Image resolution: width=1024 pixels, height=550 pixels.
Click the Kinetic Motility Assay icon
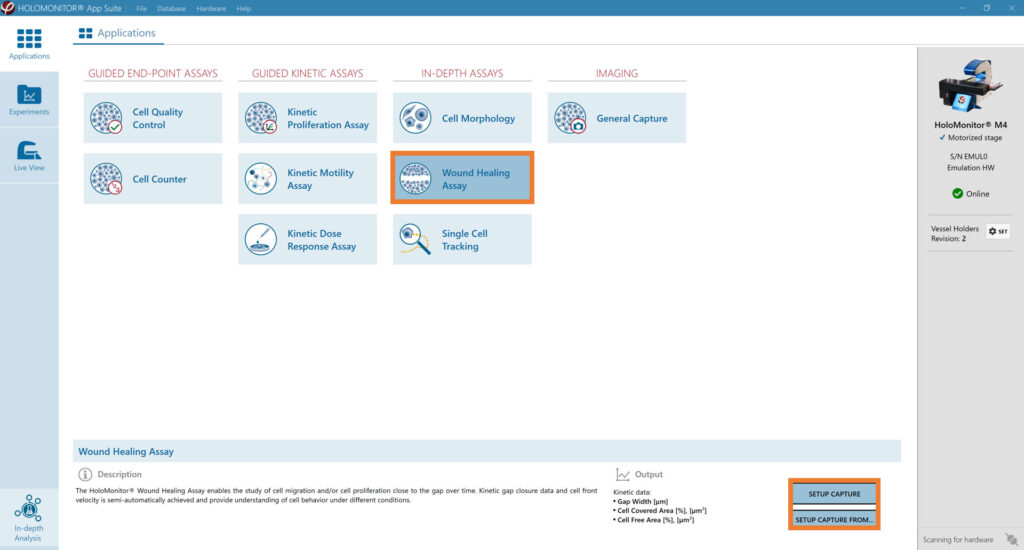point(261,179)
